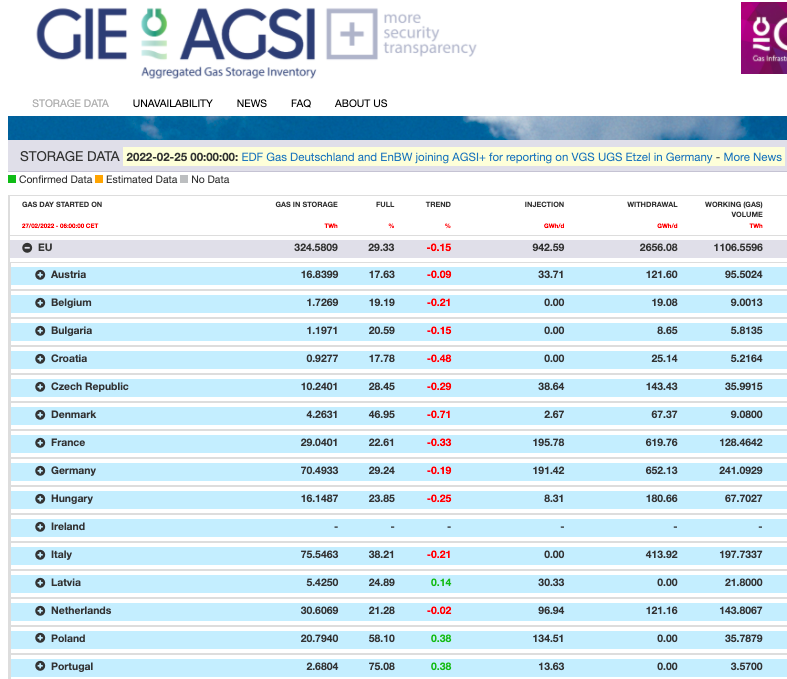
Task: Click France injection value 195.78
Action: pos(548,443)
